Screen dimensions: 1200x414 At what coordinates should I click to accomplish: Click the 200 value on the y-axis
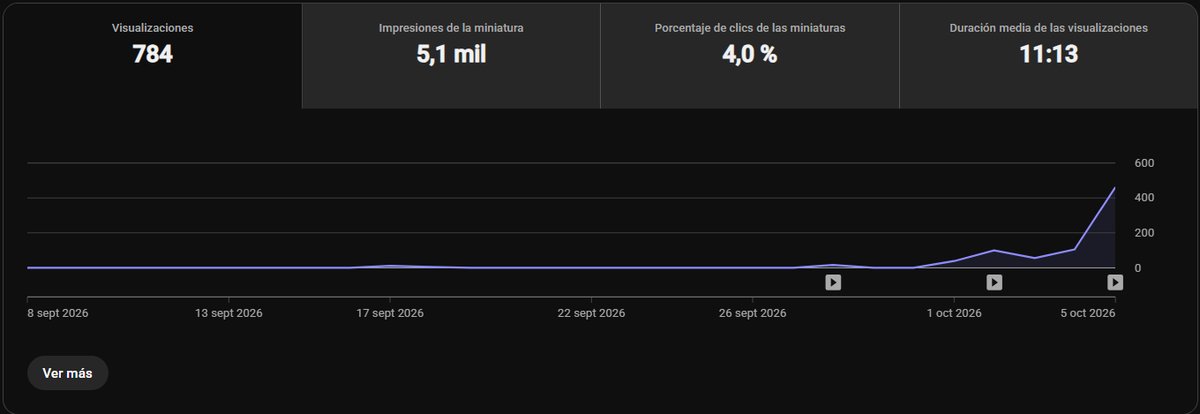(1145, 233)
